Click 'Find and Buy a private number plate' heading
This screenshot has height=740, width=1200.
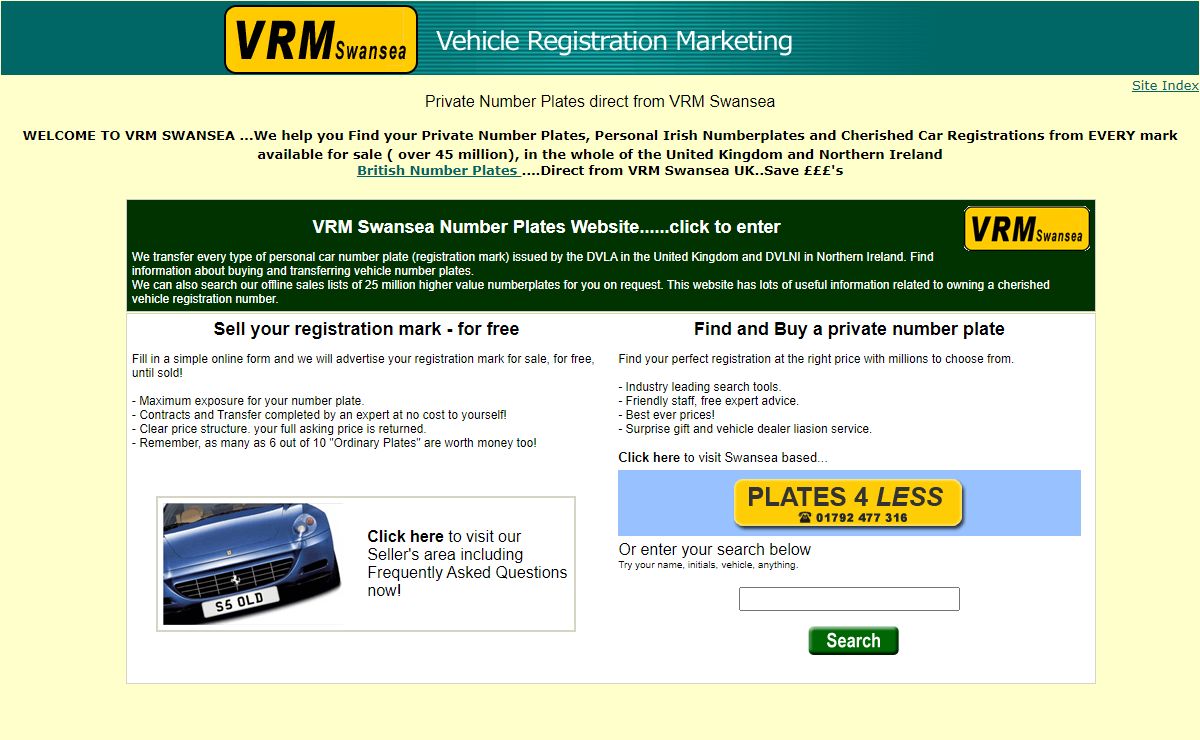[849, 329]
